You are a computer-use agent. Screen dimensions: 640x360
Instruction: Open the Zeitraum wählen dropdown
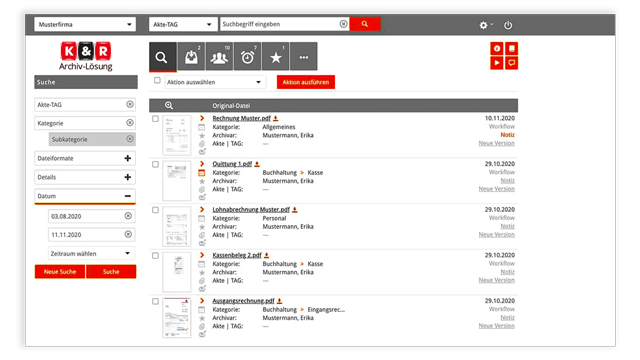tap(91, 253)
